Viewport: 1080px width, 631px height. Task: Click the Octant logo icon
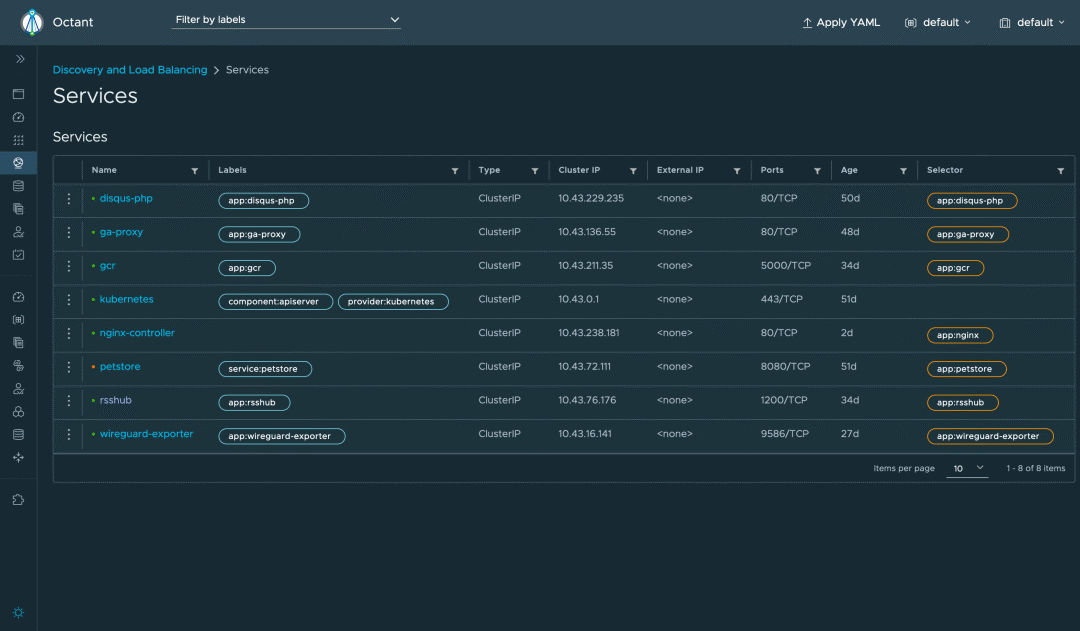pos(32,22)
